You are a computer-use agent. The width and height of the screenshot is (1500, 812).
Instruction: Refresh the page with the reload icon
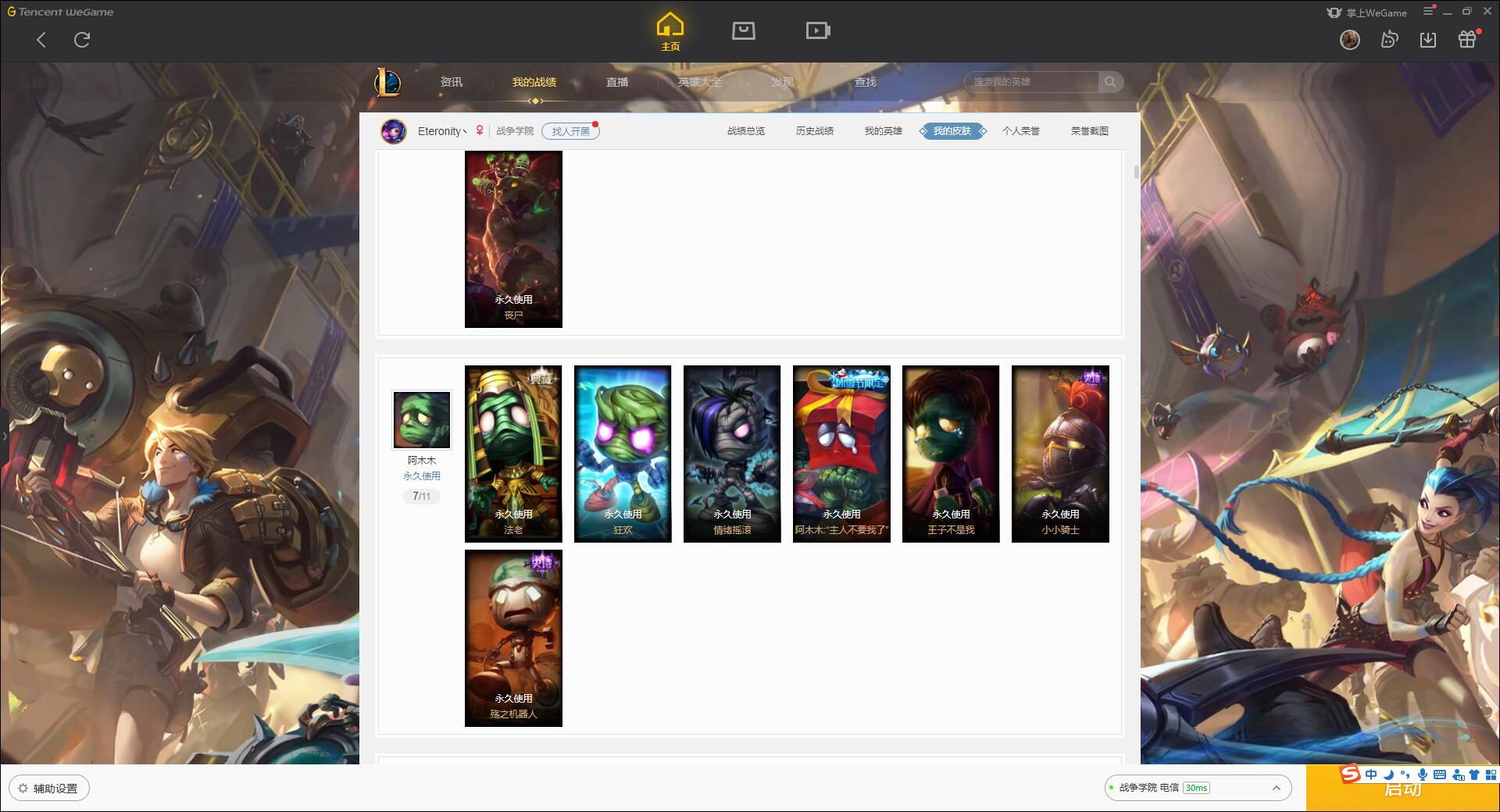pos(82,40)
